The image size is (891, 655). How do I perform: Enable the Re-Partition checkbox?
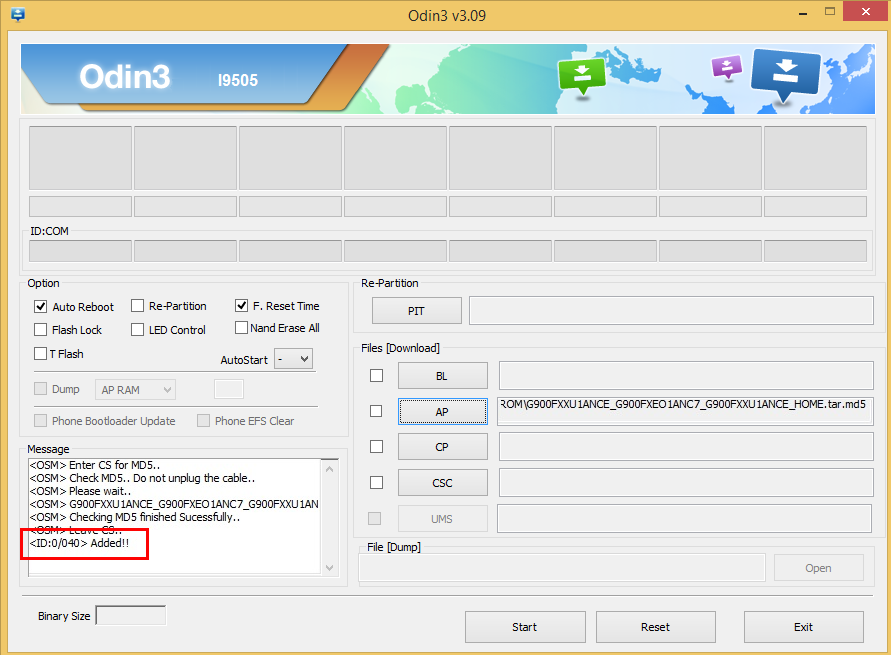(138, 306)
